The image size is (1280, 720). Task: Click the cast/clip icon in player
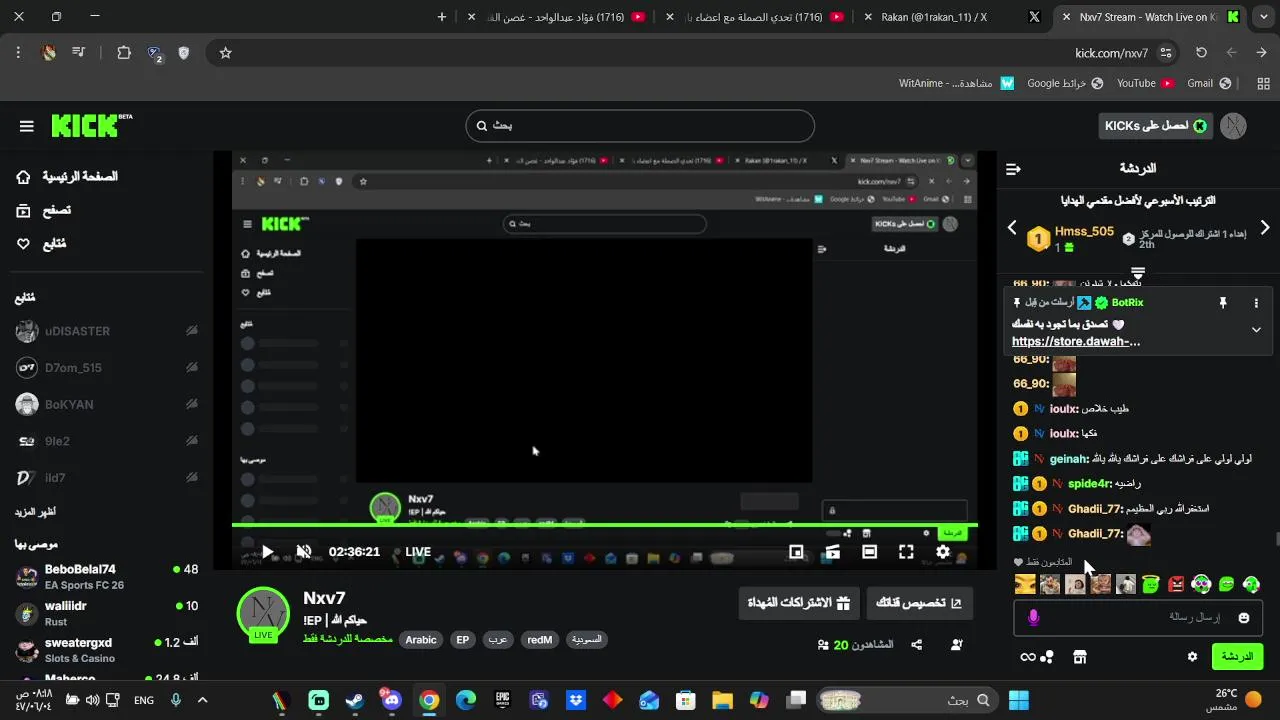tap(832, 552)
